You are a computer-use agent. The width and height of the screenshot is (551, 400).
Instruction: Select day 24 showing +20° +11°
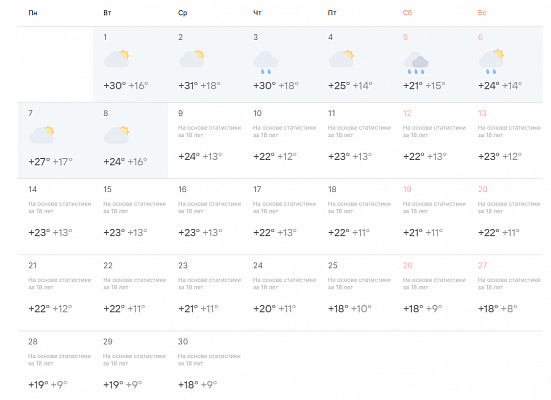[280, 293]
